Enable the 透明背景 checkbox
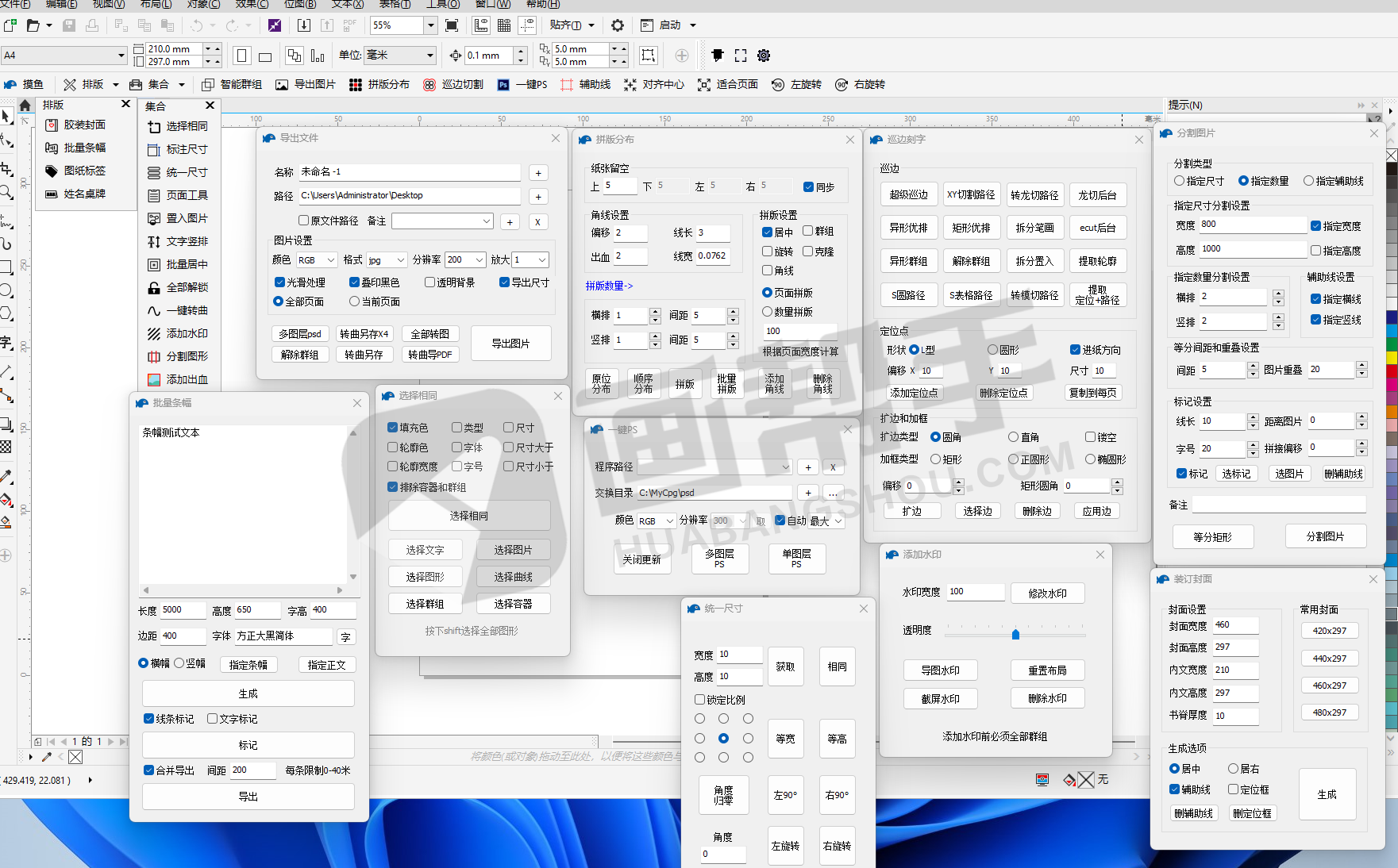This screenshot has height=868, width=1398. pos(429,282)
